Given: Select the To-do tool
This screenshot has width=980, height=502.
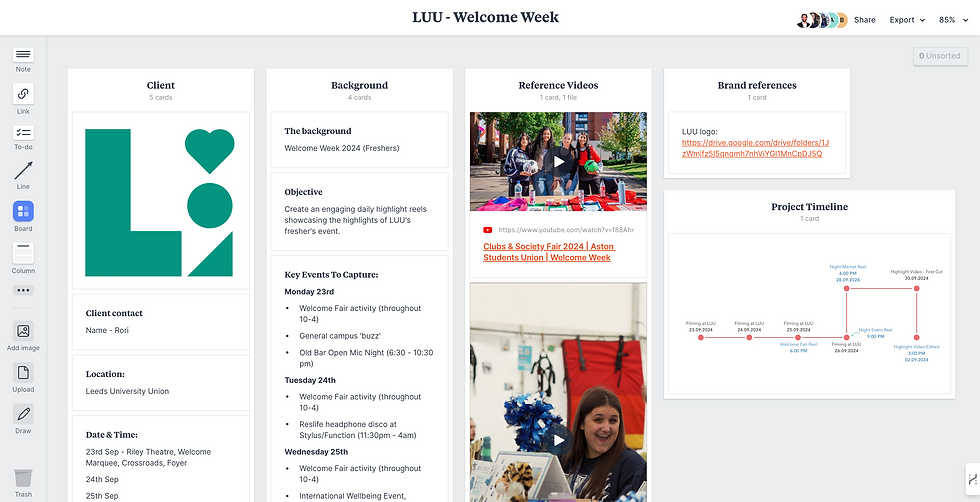Looking at the screenshot, I should [23, 138].
